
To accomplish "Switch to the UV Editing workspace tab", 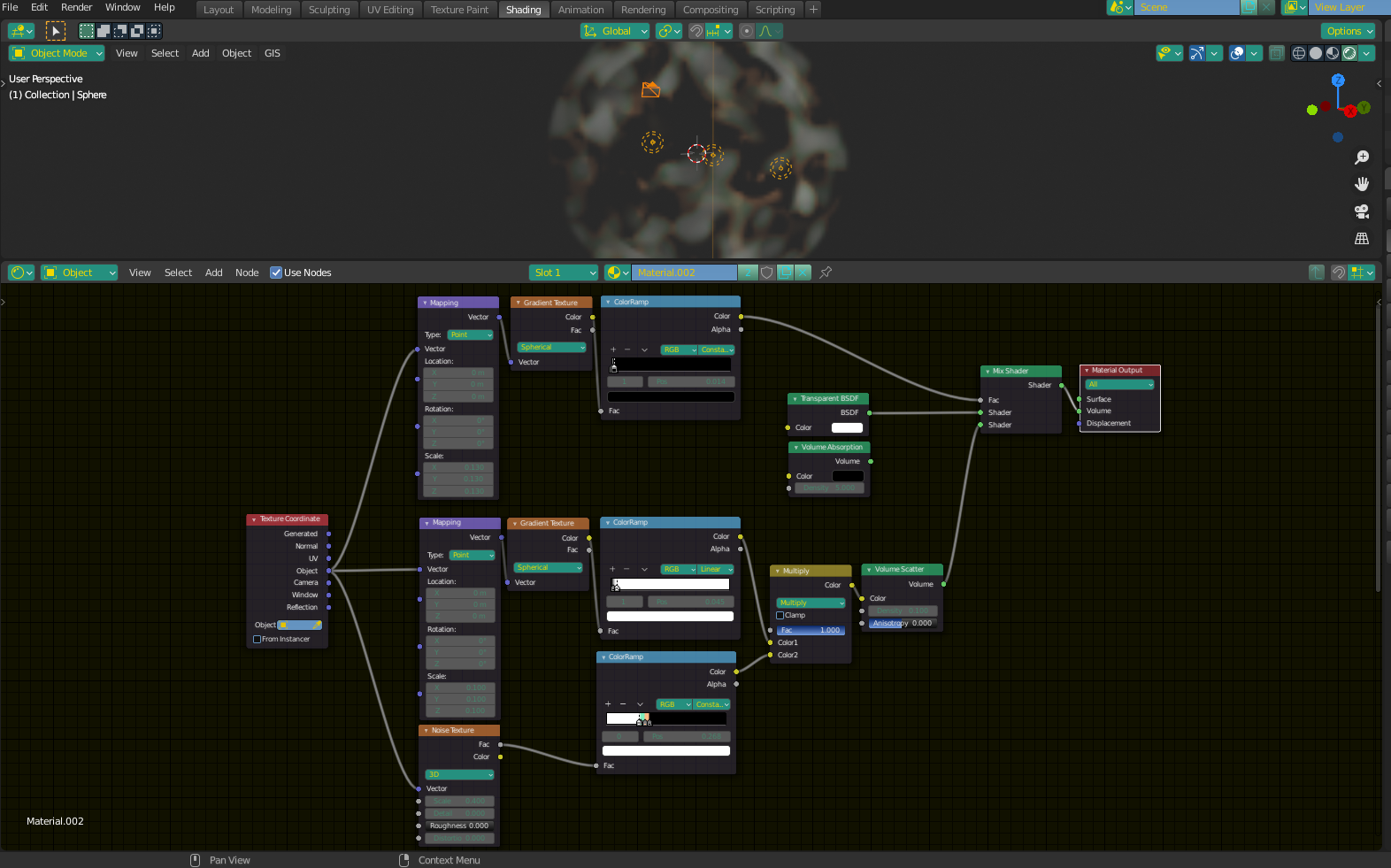I will (390, 10).
